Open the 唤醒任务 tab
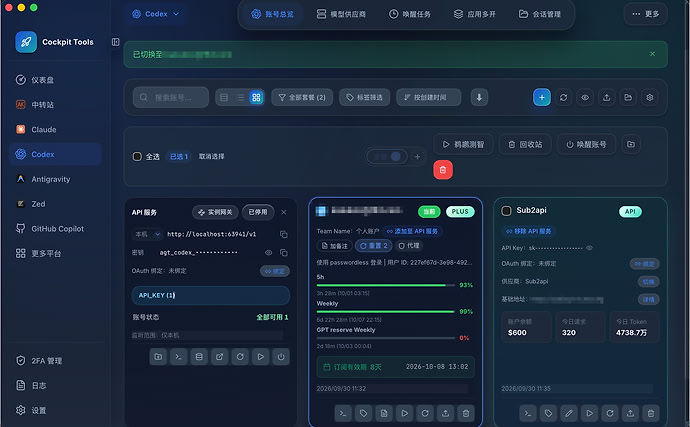The image size is (690, 427). (x=409, y=14)
